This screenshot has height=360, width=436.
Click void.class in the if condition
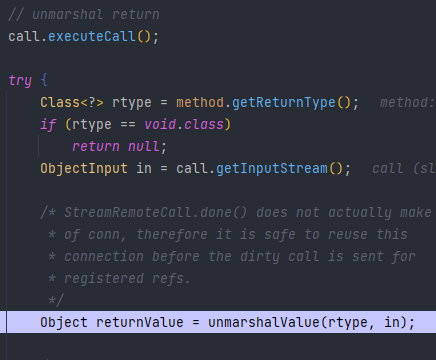tap(184, 124)
